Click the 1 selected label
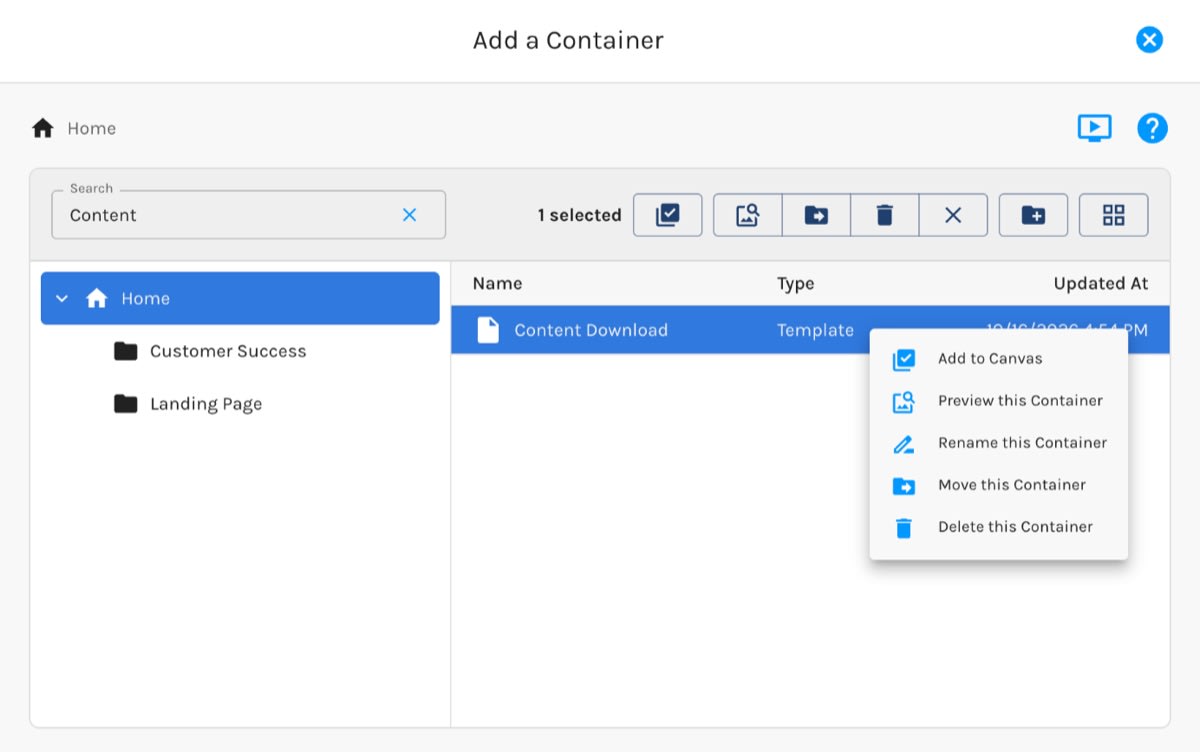The width and height of the screenshot is (1200, 752). [x=579, y=215]
